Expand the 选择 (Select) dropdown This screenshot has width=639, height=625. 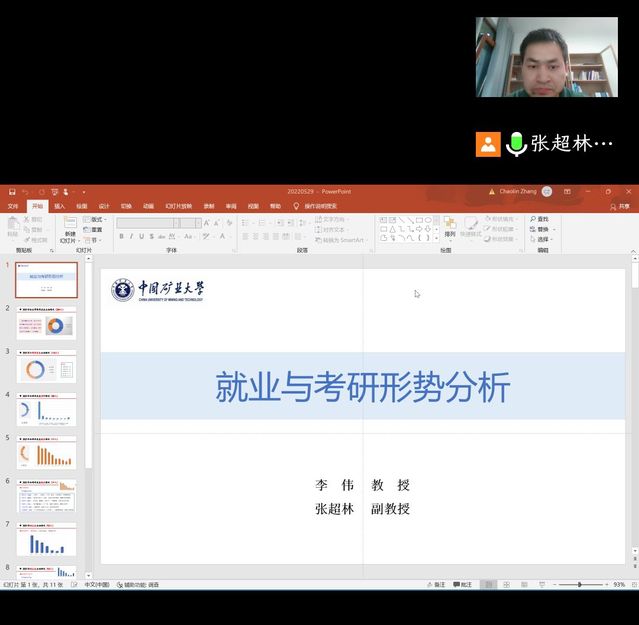541,239
